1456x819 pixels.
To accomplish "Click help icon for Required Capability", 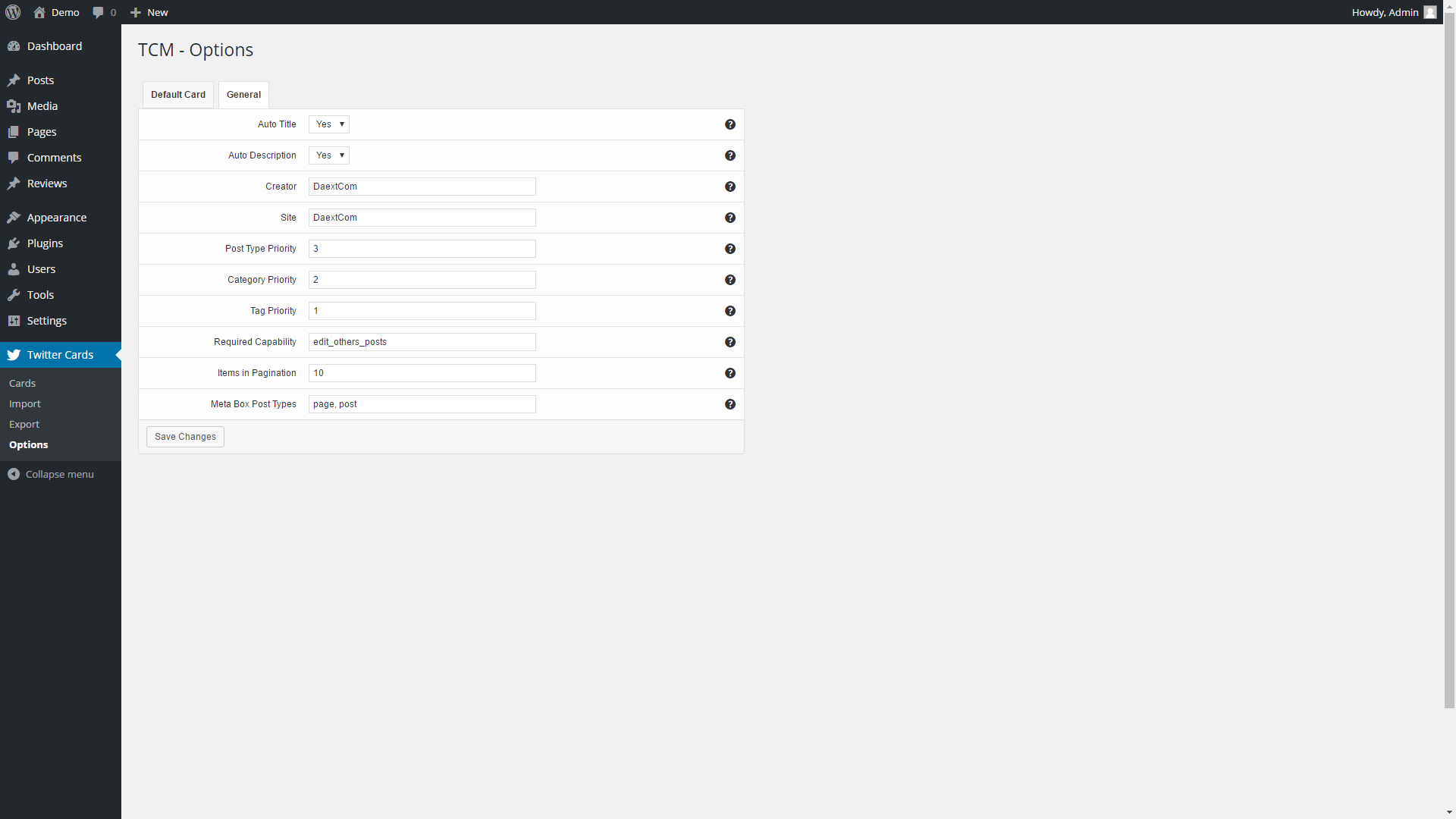I will (730, 342).
